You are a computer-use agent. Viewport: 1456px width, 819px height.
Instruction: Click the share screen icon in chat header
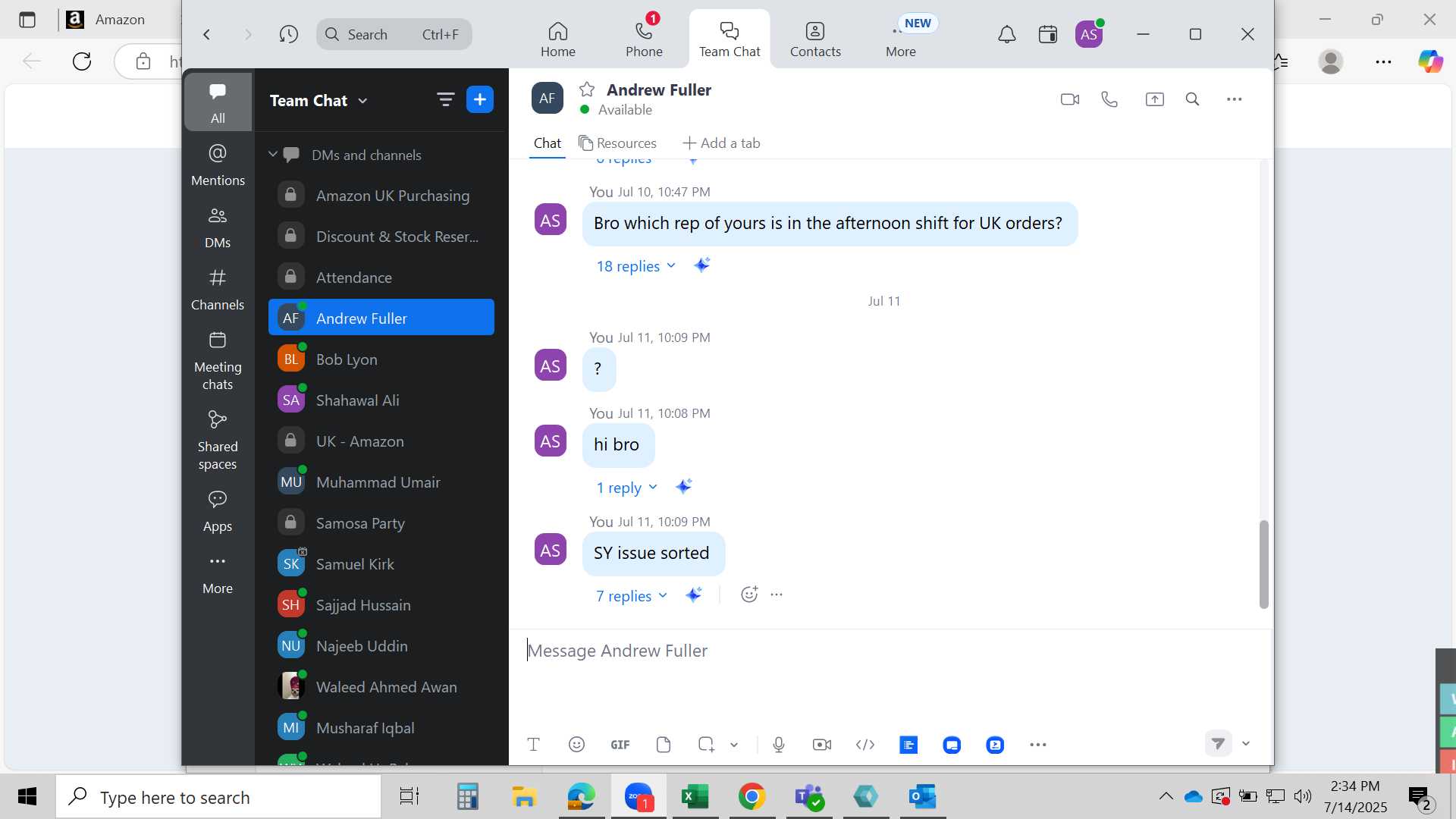coord(1154,99)
